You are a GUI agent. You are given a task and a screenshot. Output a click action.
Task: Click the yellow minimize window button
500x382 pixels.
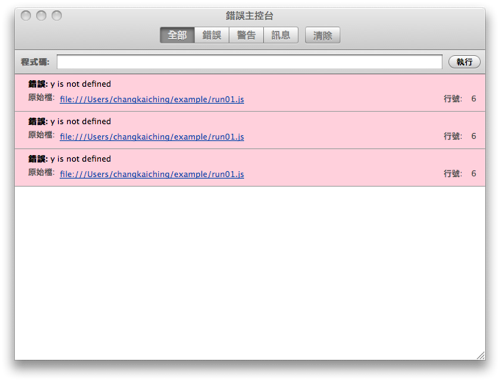pyautogui.click(x=41, y=15)
